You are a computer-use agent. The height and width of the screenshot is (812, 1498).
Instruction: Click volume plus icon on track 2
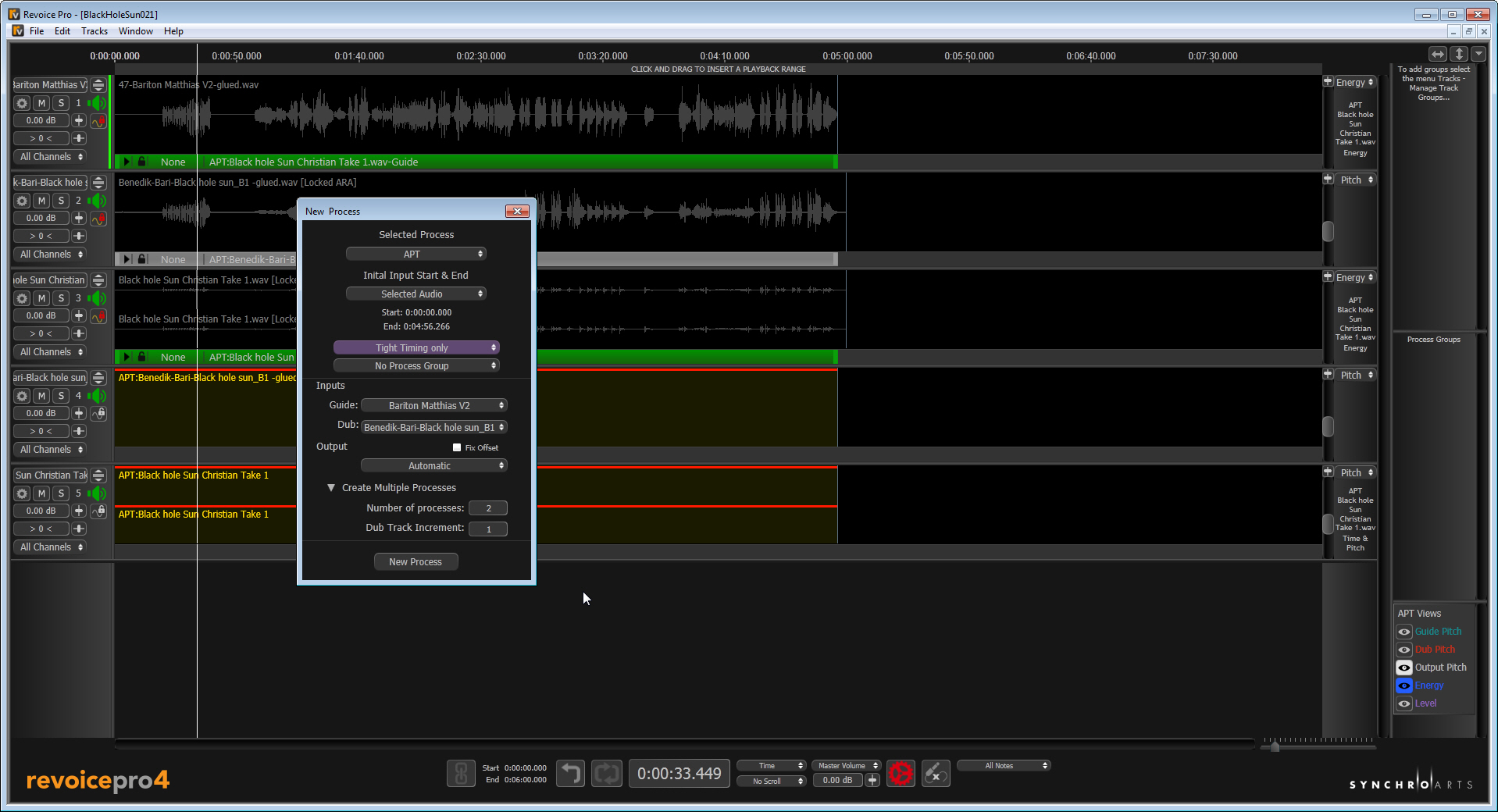pyautogui.click(x=79, y=218)
